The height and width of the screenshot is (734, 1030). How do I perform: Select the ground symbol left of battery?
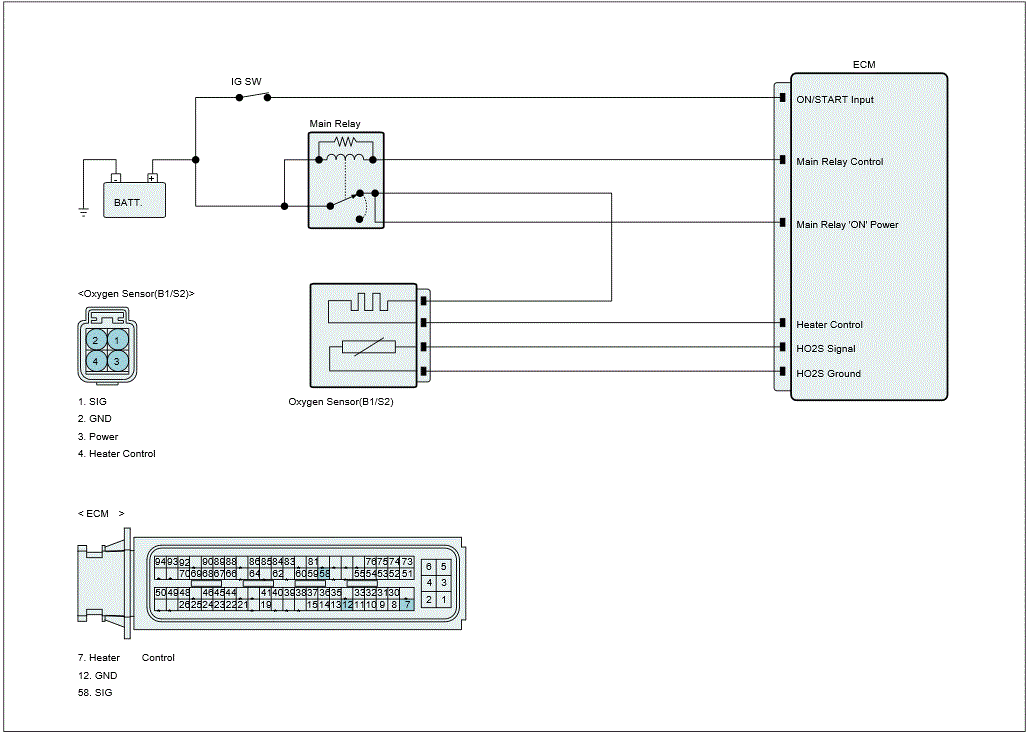[84, 211]
